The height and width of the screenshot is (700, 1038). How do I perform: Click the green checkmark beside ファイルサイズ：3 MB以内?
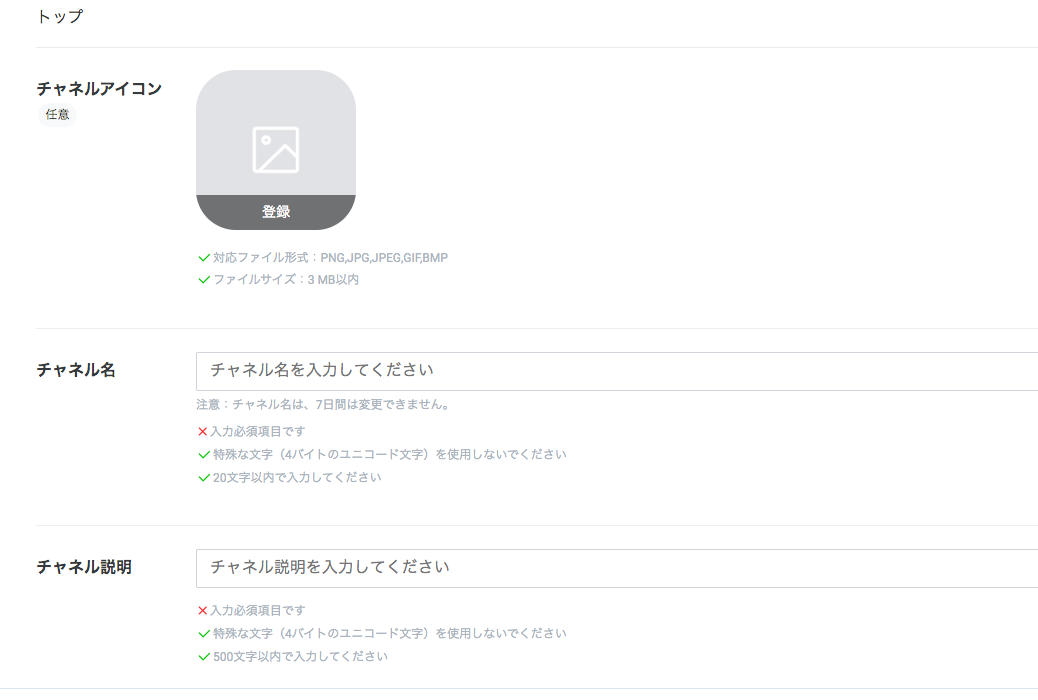pyautogui.click(x=201, y=281)
